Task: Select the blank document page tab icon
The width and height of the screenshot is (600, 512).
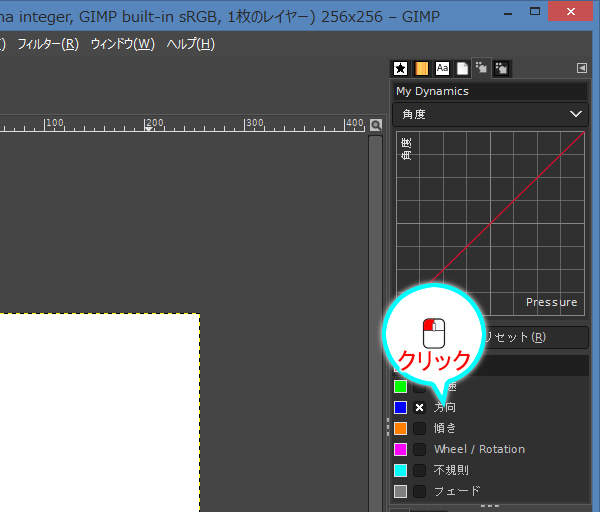Action: coord(462,69)
